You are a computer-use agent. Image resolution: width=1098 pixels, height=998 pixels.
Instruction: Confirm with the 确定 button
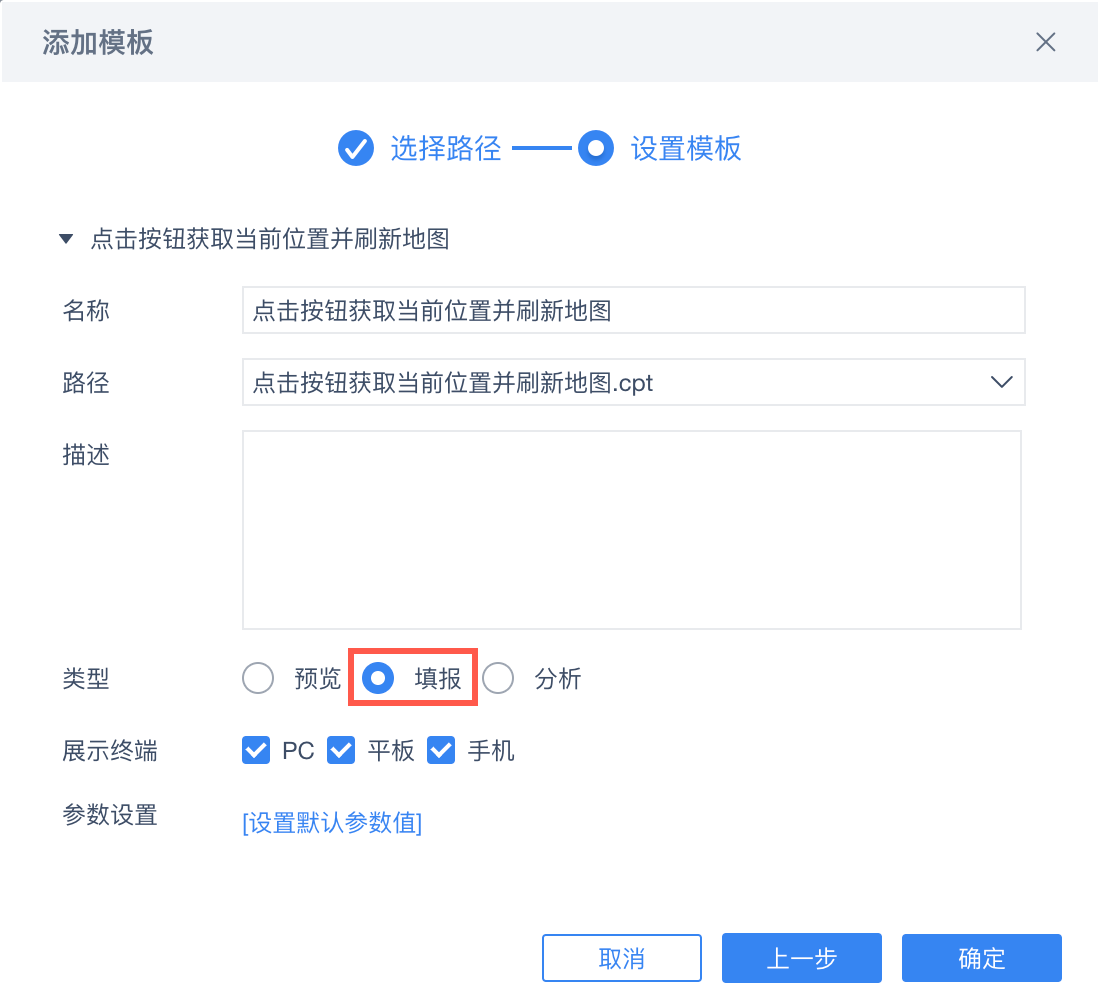coord(981,958)
